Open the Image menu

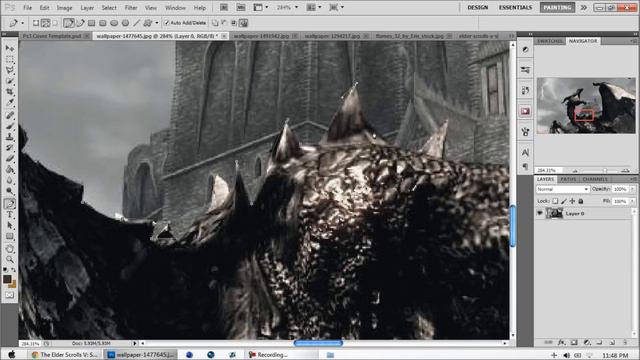pyautogui.click(x=64, y=8)
